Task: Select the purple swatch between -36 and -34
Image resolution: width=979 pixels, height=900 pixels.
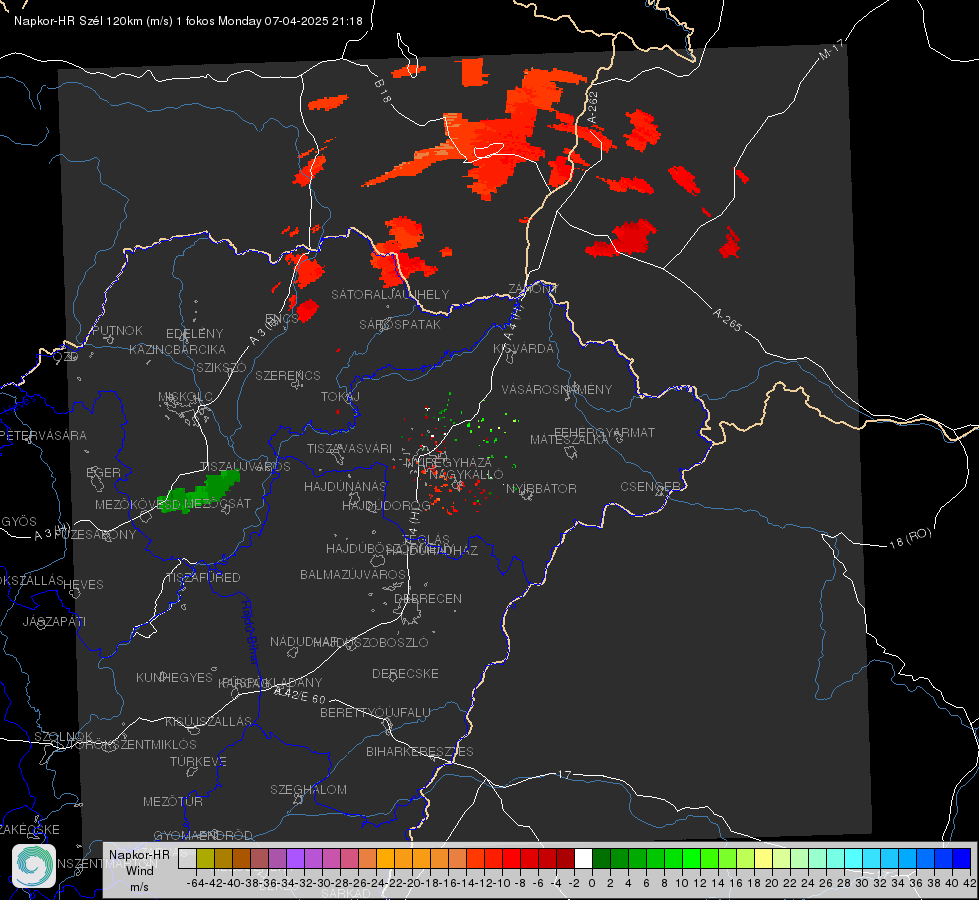Action: (277, 858)
